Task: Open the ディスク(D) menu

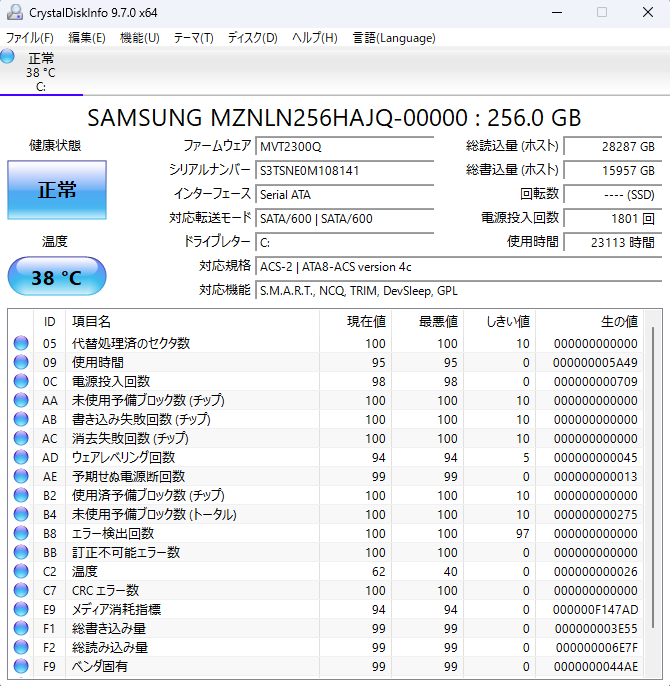Action: [x=253, y=38]
